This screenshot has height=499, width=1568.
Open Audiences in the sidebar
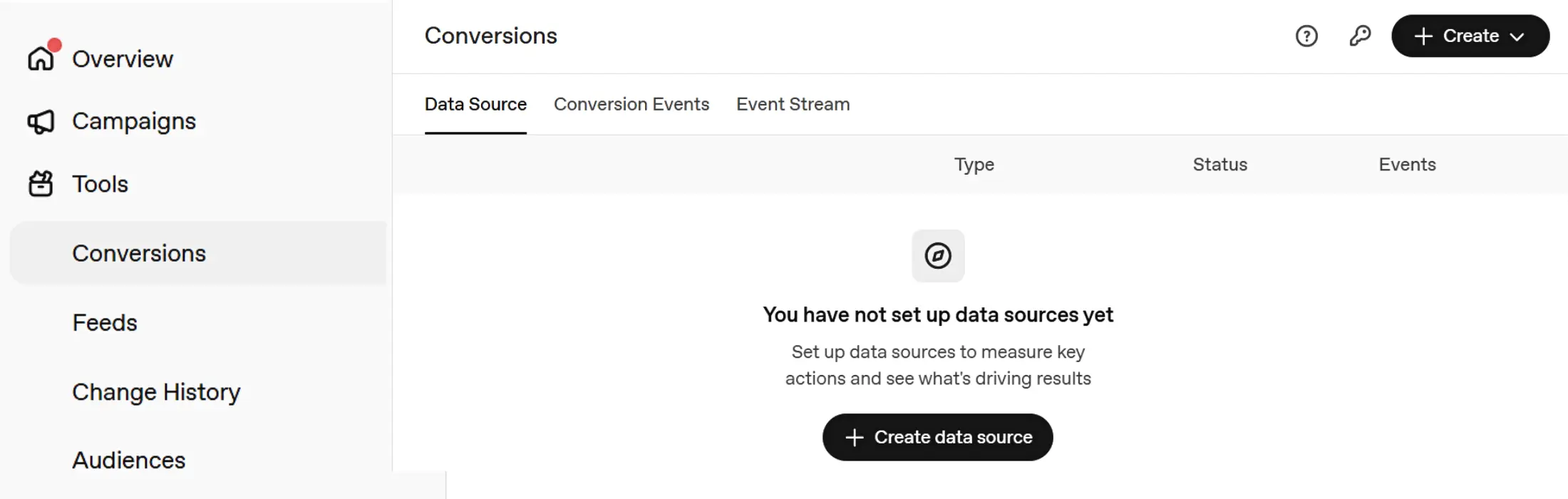(x=128, y=460)
